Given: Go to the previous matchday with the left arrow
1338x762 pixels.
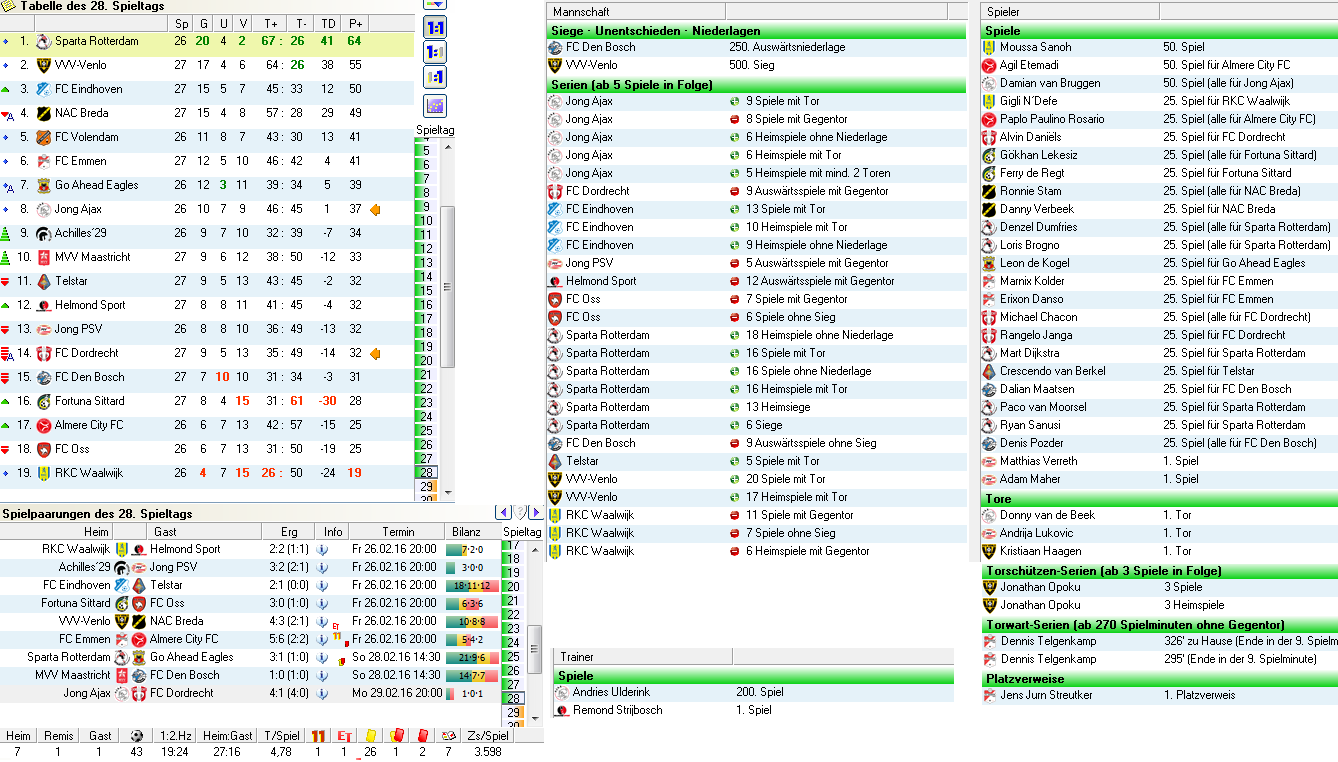Looking at the screenshot, I should (x=504, y=513).
